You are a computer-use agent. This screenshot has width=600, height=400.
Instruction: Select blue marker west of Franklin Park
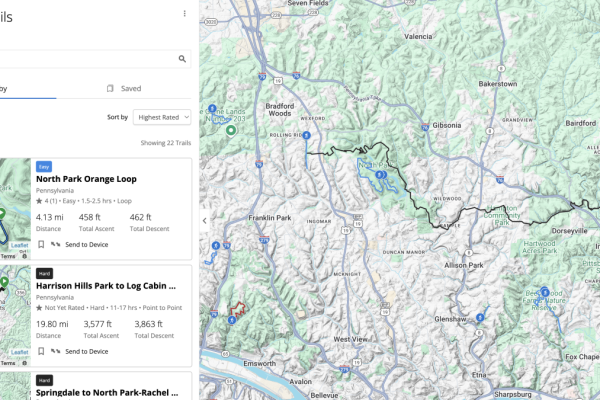click(216, 245)
